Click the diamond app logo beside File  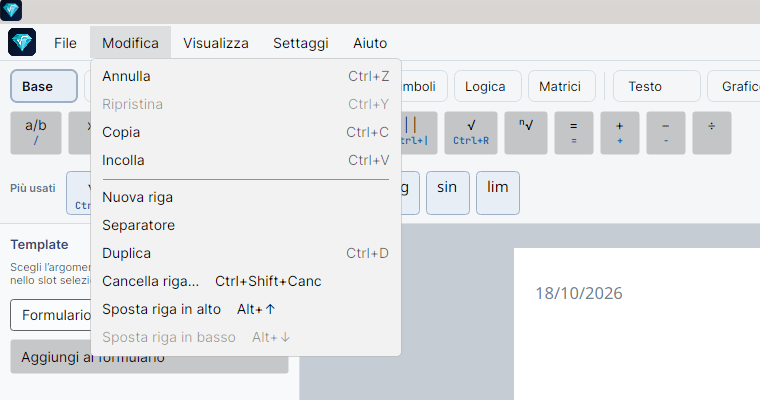(x=22, y=42)
